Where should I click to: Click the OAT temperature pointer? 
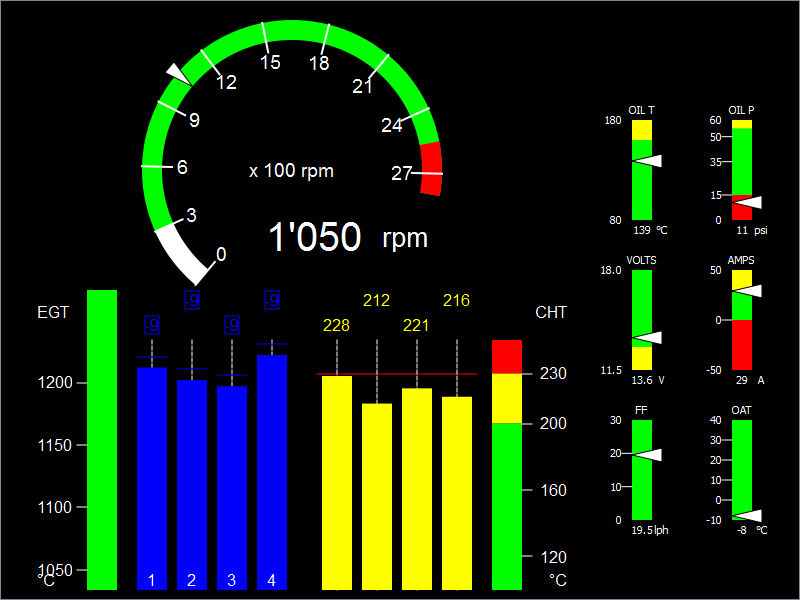point(747,515)
